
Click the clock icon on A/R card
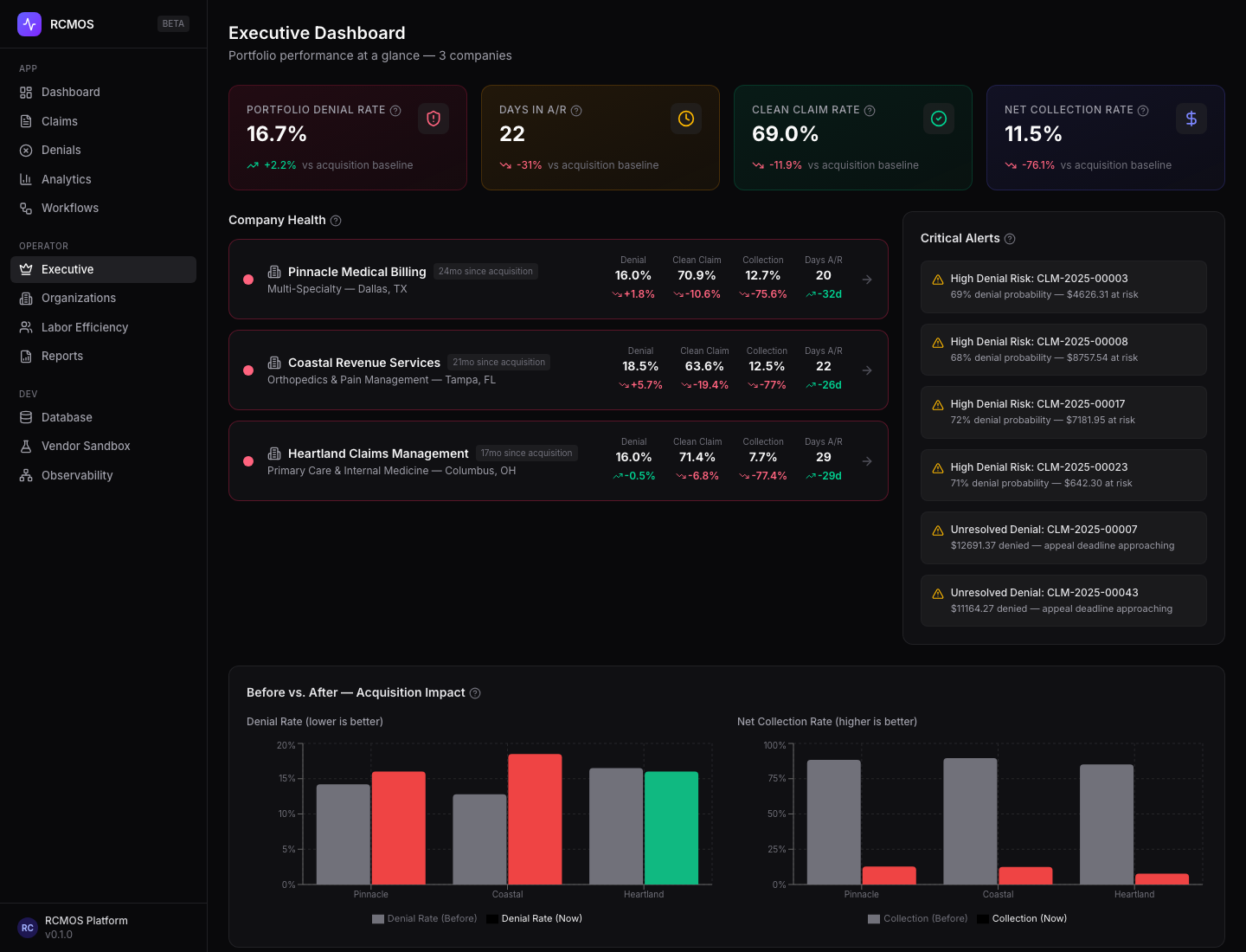(x=686, y=119)
